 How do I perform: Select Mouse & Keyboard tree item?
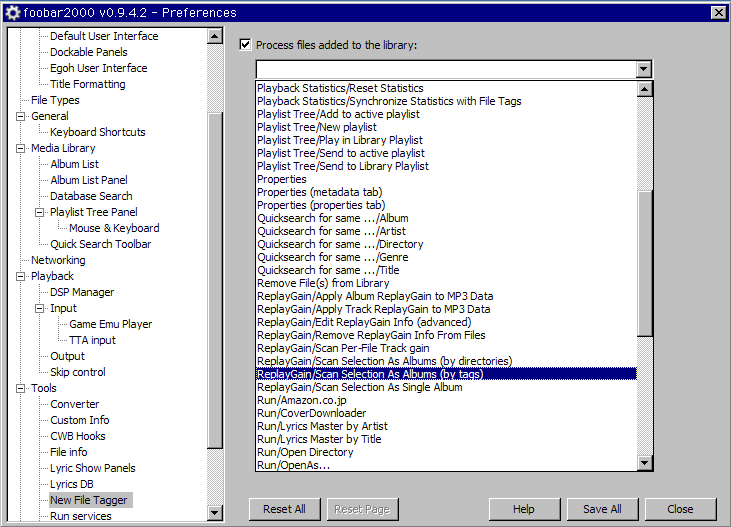point(114,228)
